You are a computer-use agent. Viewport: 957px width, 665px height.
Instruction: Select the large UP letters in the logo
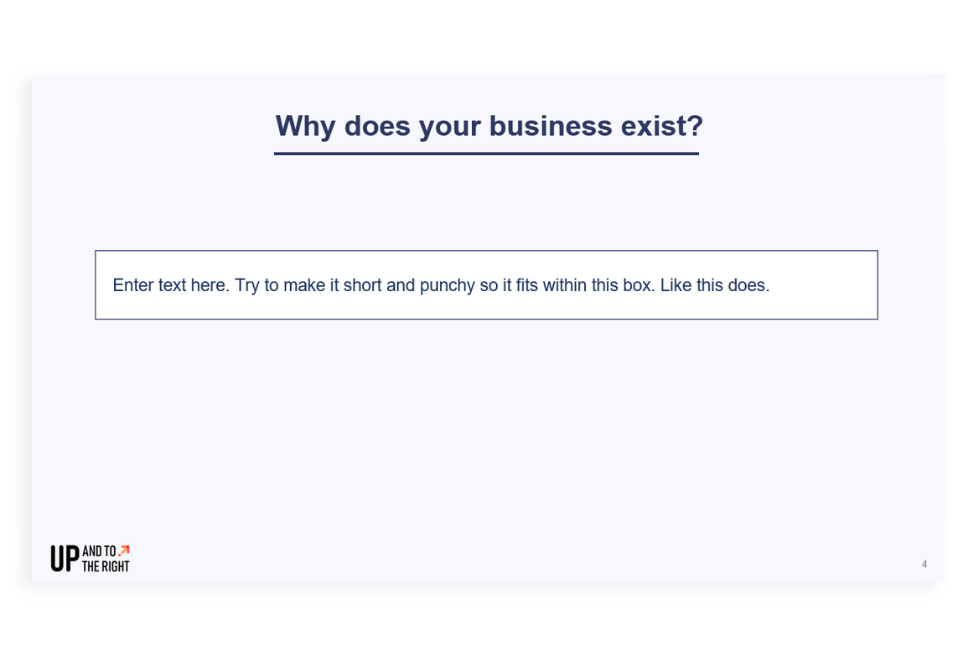click(65, 559)
